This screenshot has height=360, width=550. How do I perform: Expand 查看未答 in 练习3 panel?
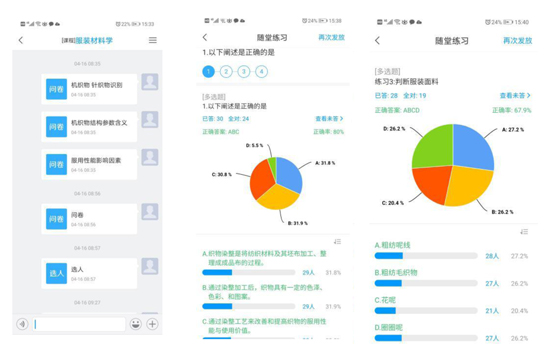(515, 95)
